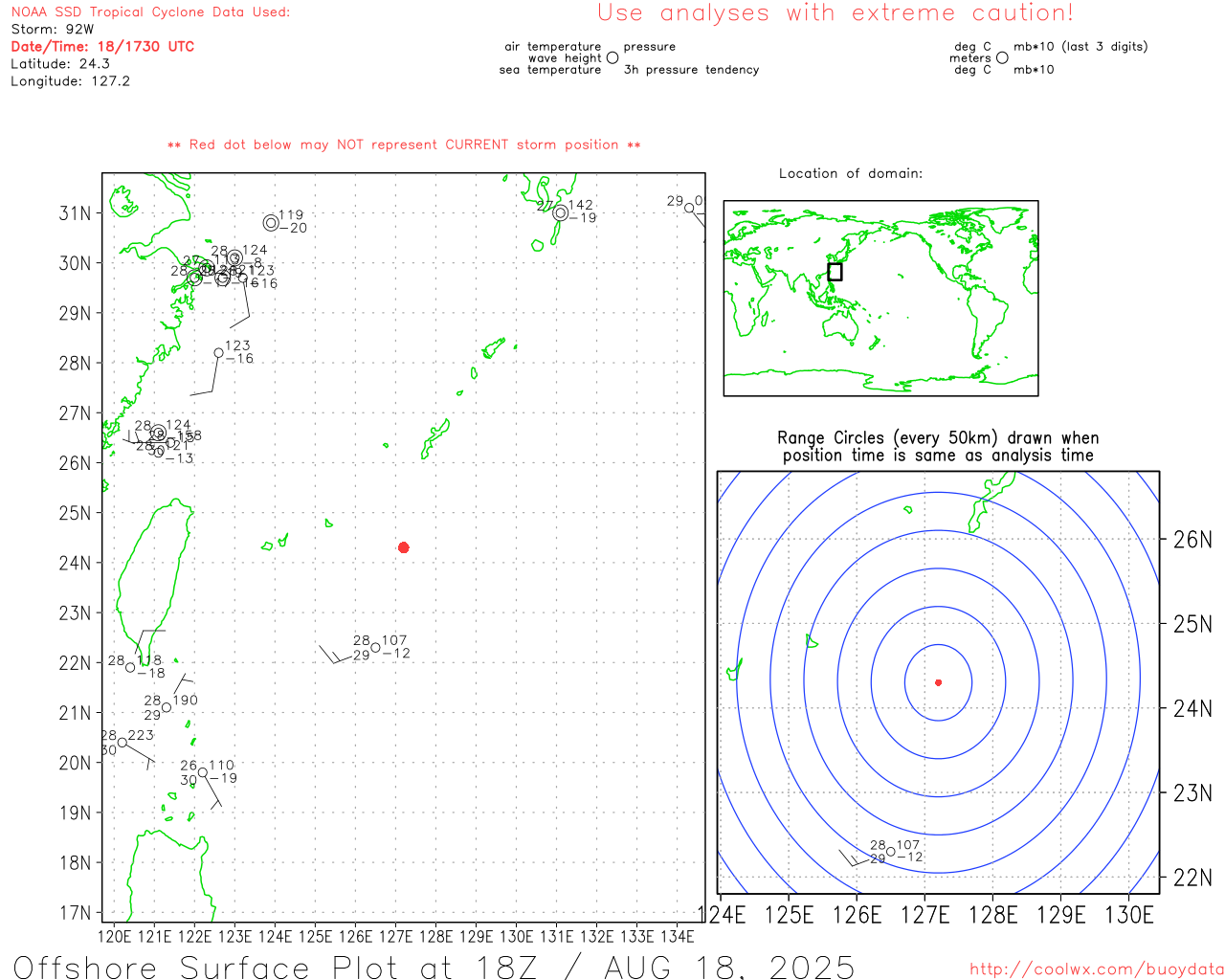Select the double-circle station labeled 119 / -20
The image size is (1225, 980).
point(271,223)
